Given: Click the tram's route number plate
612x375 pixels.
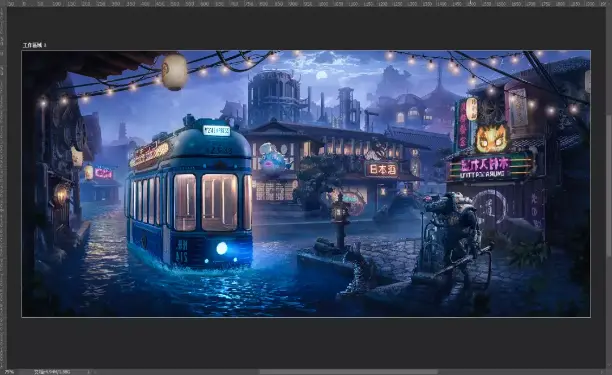Looking at the screenshot, I should click(216, 130).
